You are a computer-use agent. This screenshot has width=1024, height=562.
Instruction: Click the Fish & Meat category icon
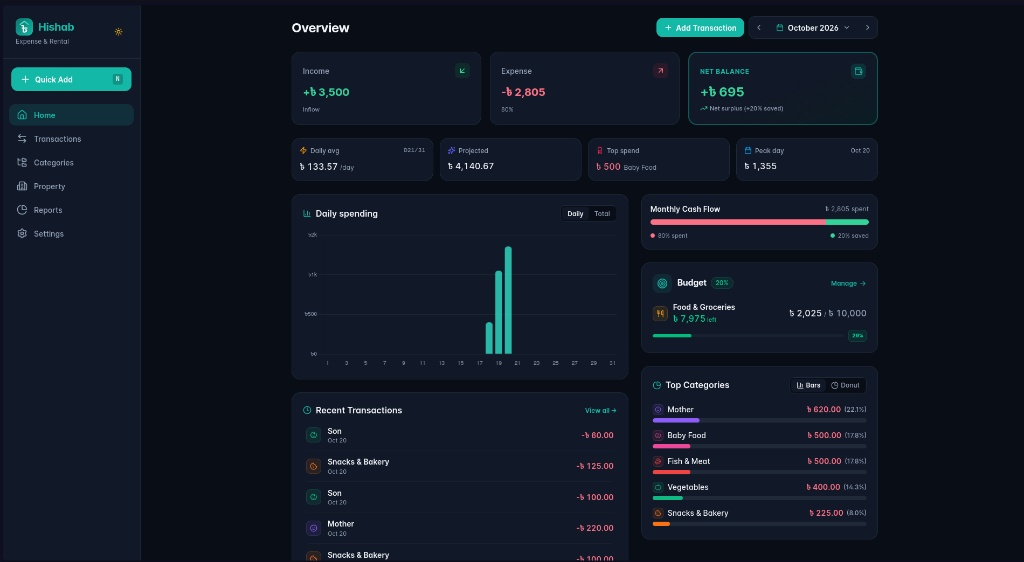pyautogui.click(x=658, y=461)
